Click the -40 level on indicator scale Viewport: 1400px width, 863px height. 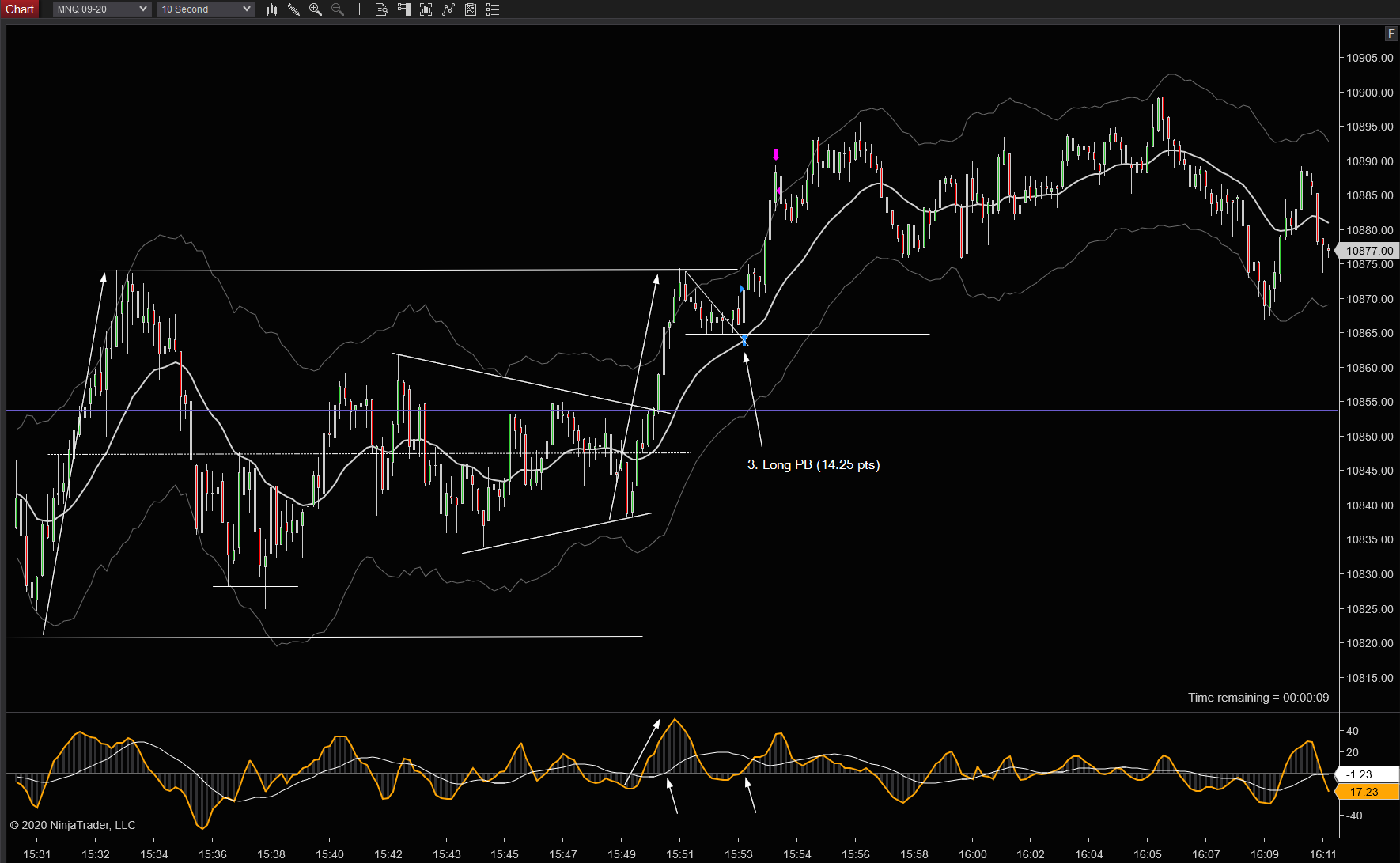tap(1354, 816)
